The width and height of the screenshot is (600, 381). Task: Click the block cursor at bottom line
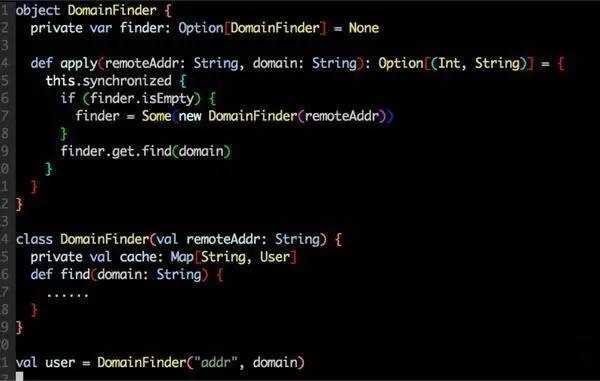pos(20,376)
